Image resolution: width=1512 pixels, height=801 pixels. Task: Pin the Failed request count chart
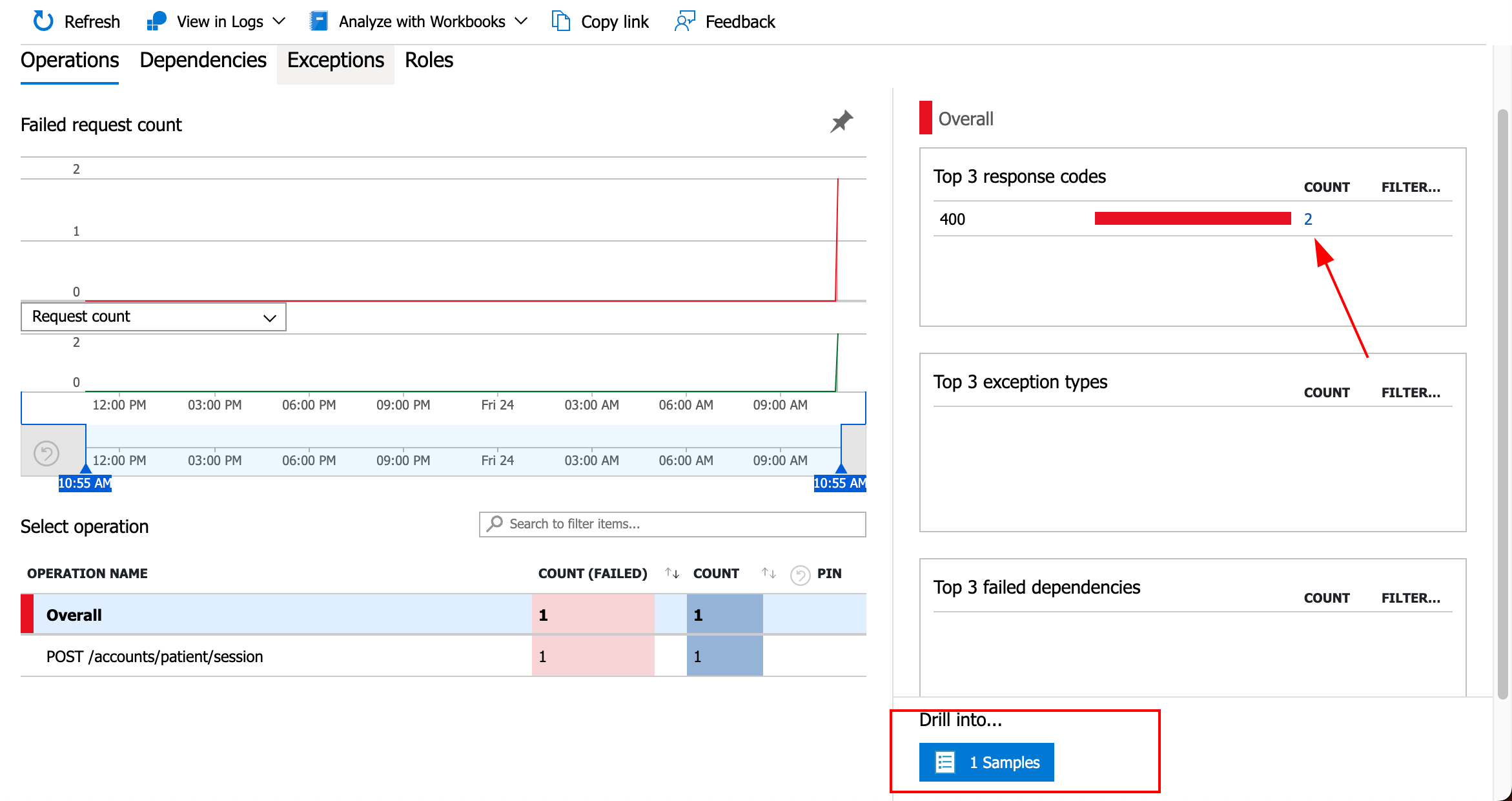[x=841, y=121]
